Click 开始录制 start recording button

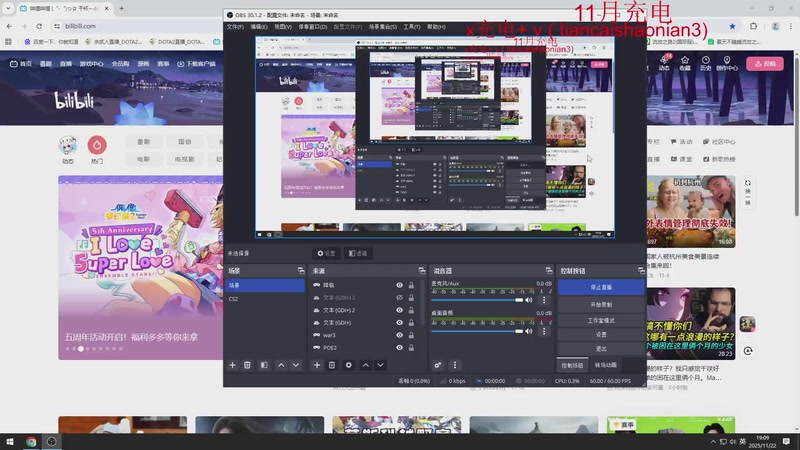[601, 305]
